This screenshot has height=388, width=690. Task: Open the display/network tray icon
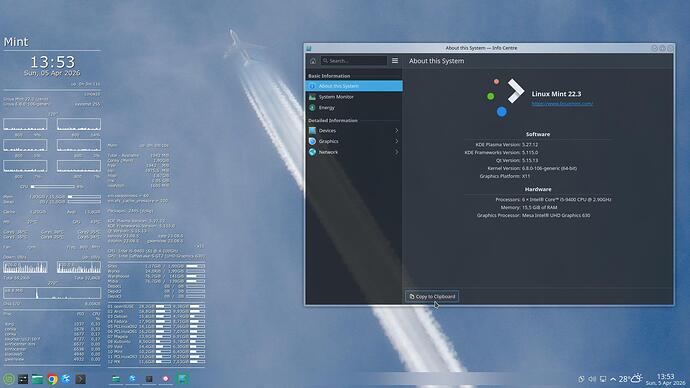[603, 379]
